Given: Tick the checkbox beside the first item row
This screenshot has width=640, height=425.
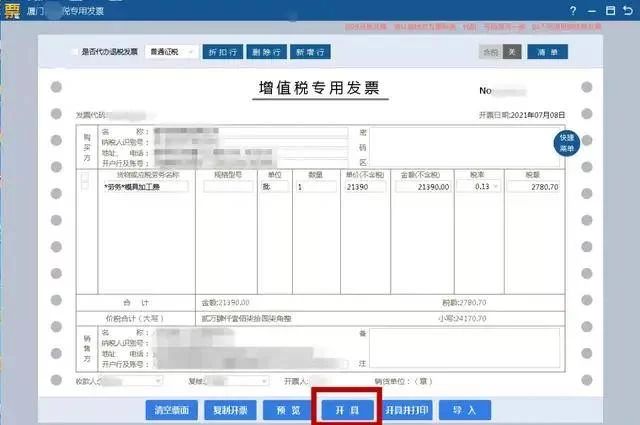Looking at the screenshot, I should pyautogui.click(x=85, y=186).
